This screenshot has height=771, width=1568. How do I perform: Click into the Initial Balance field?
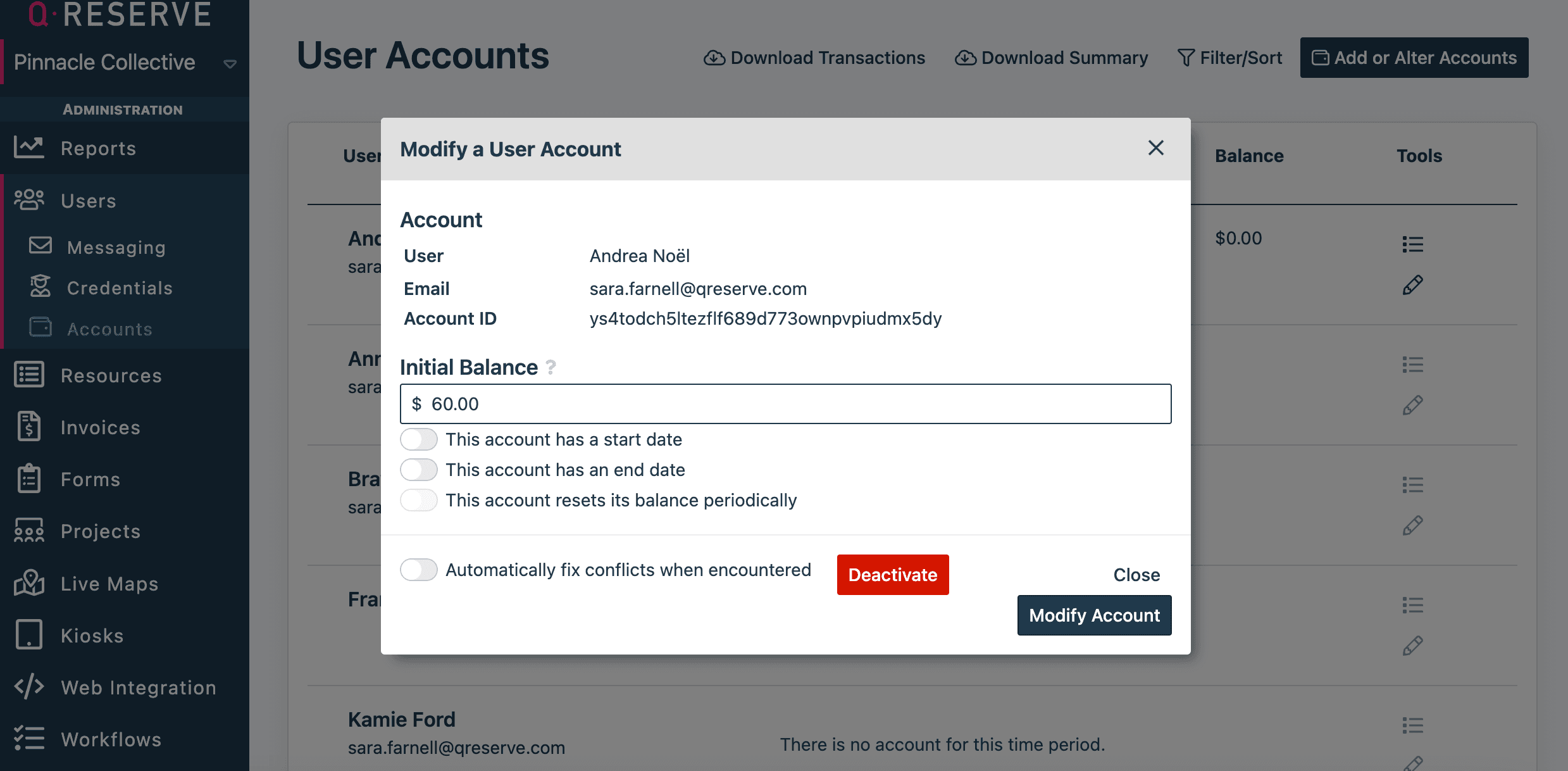pos(785,404)
